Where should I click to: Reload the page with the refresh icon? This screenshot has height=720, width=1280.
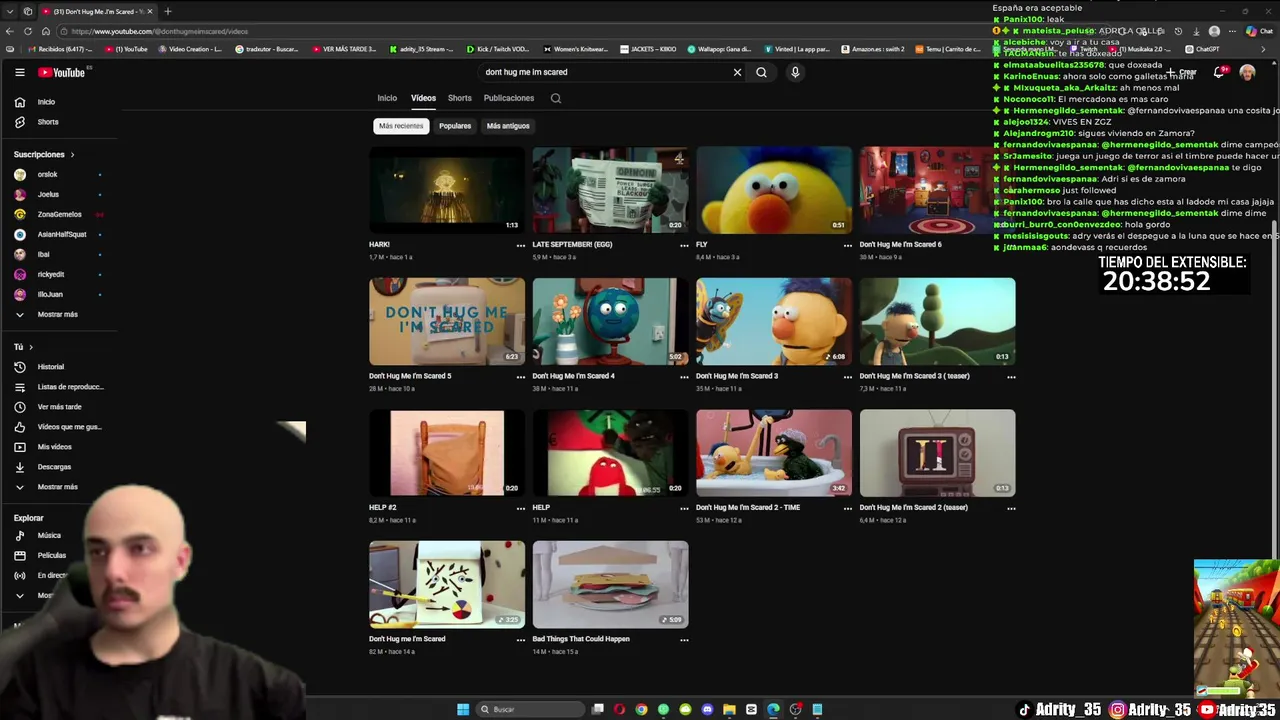tap(27, 31)
